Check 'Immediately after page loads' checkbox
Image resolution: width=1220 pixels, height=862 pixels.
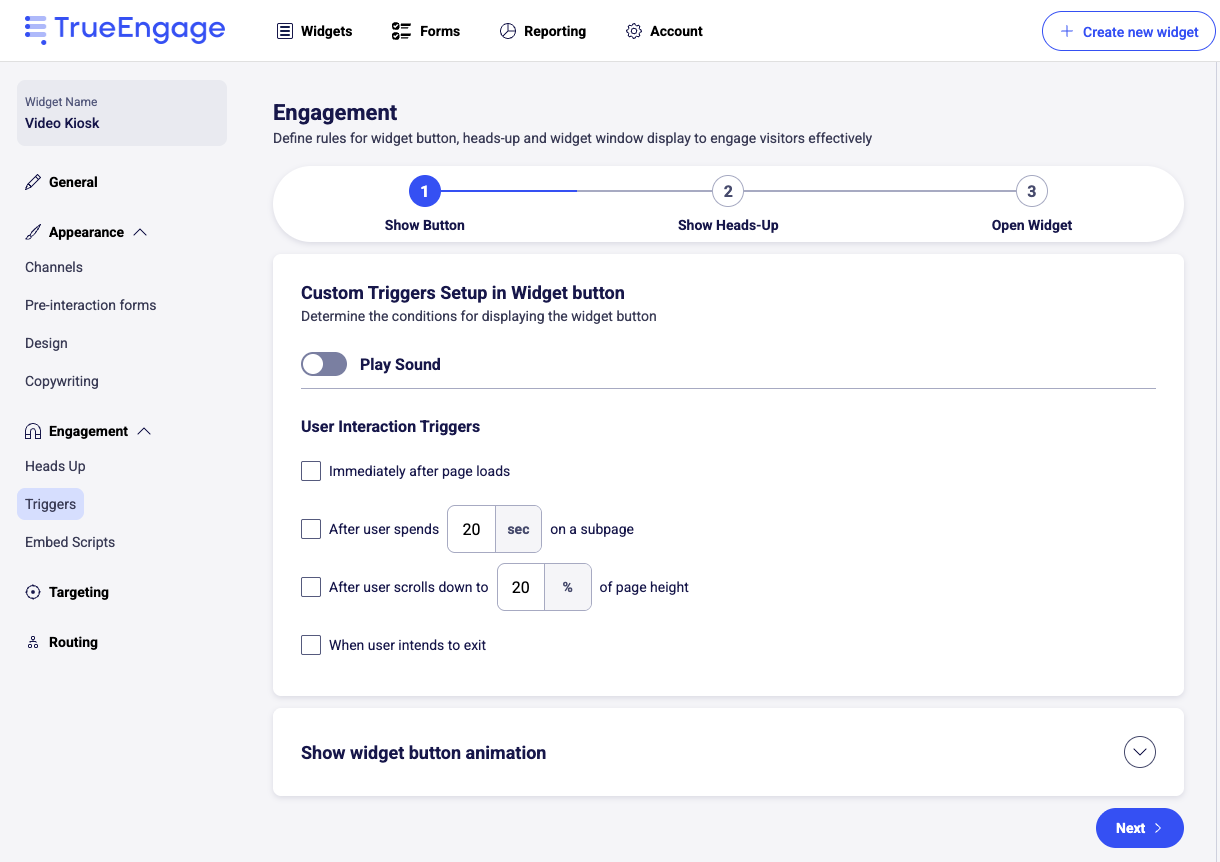tap(311, 471)
